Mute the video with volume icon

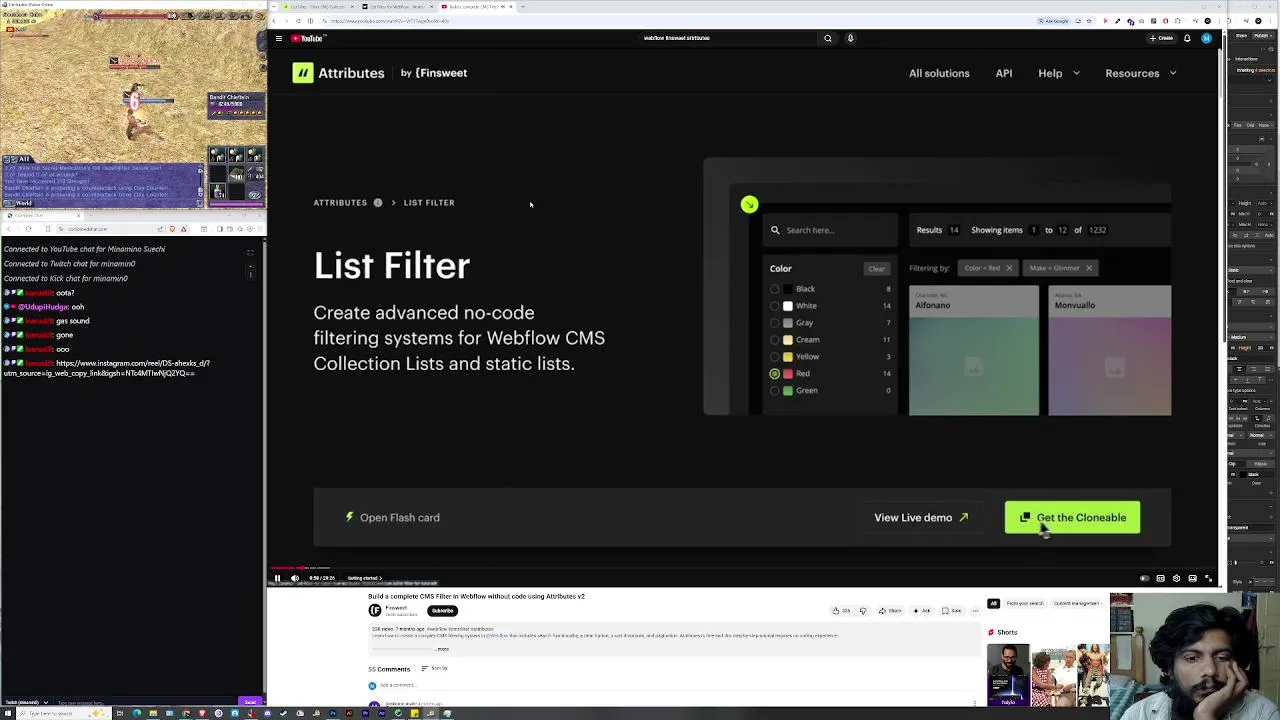click(x=294, y=578)
